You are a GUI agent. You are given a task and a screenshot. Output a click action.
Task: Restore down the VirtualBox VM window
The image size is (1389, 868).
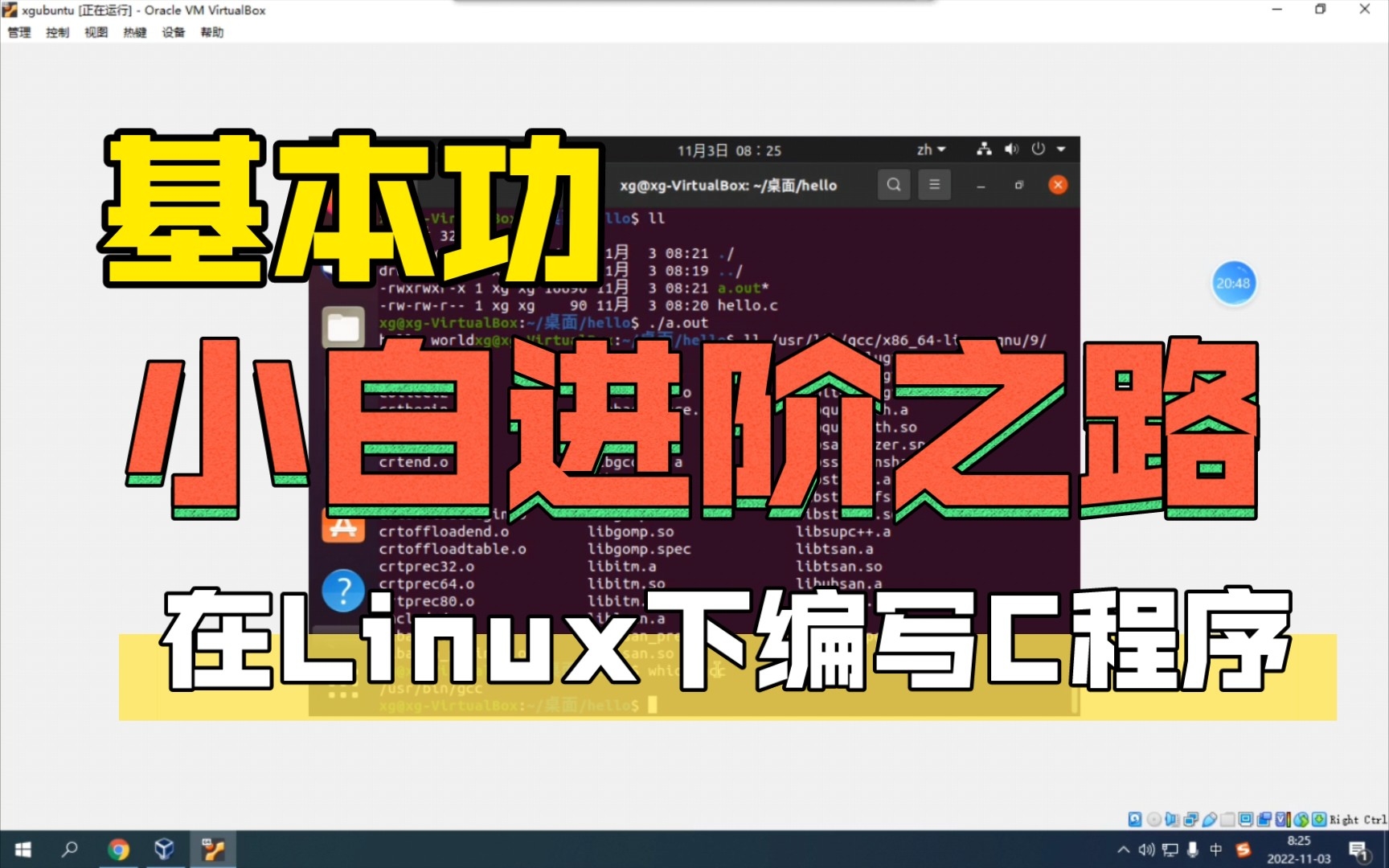coord(1320,10)
